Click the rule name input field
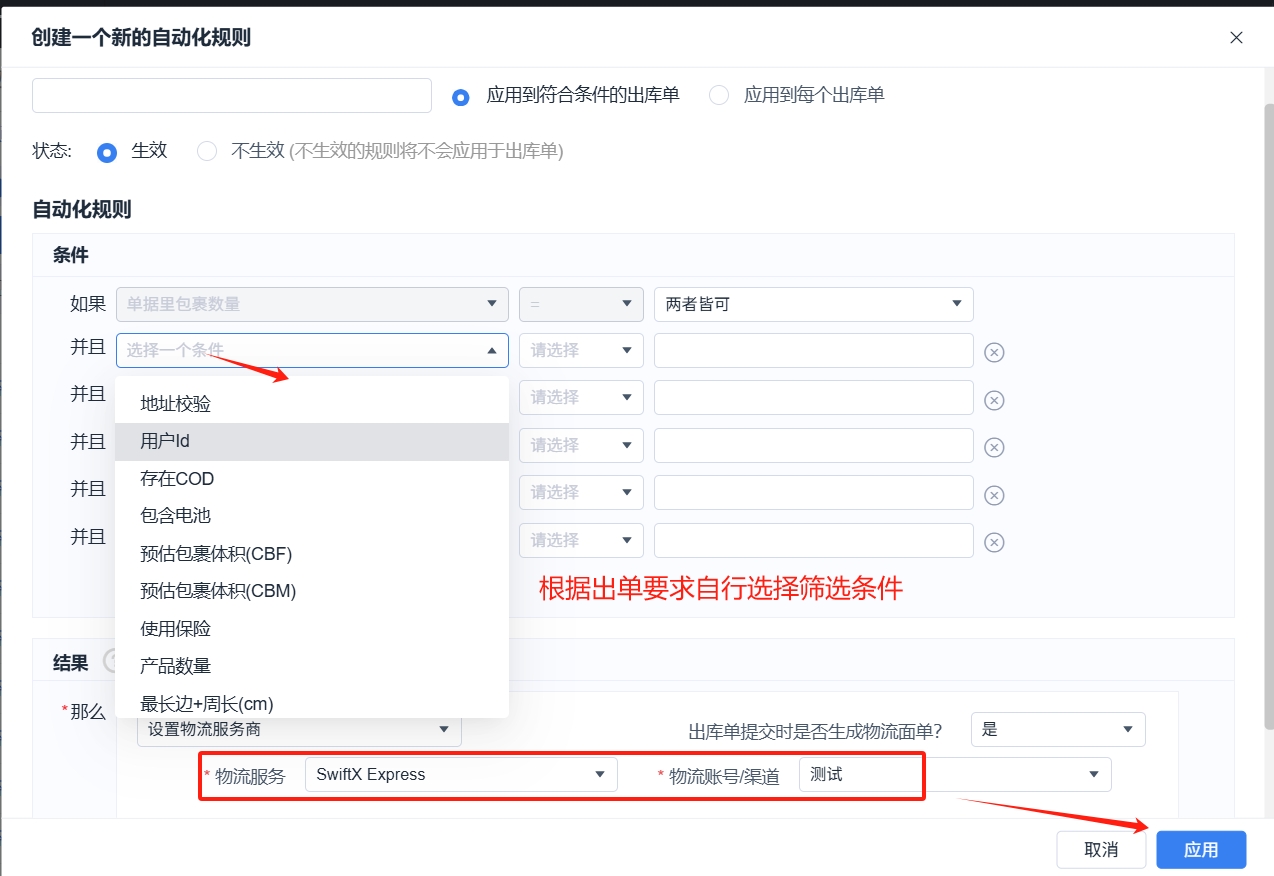1274x876 pixels. tap(232, 96)
